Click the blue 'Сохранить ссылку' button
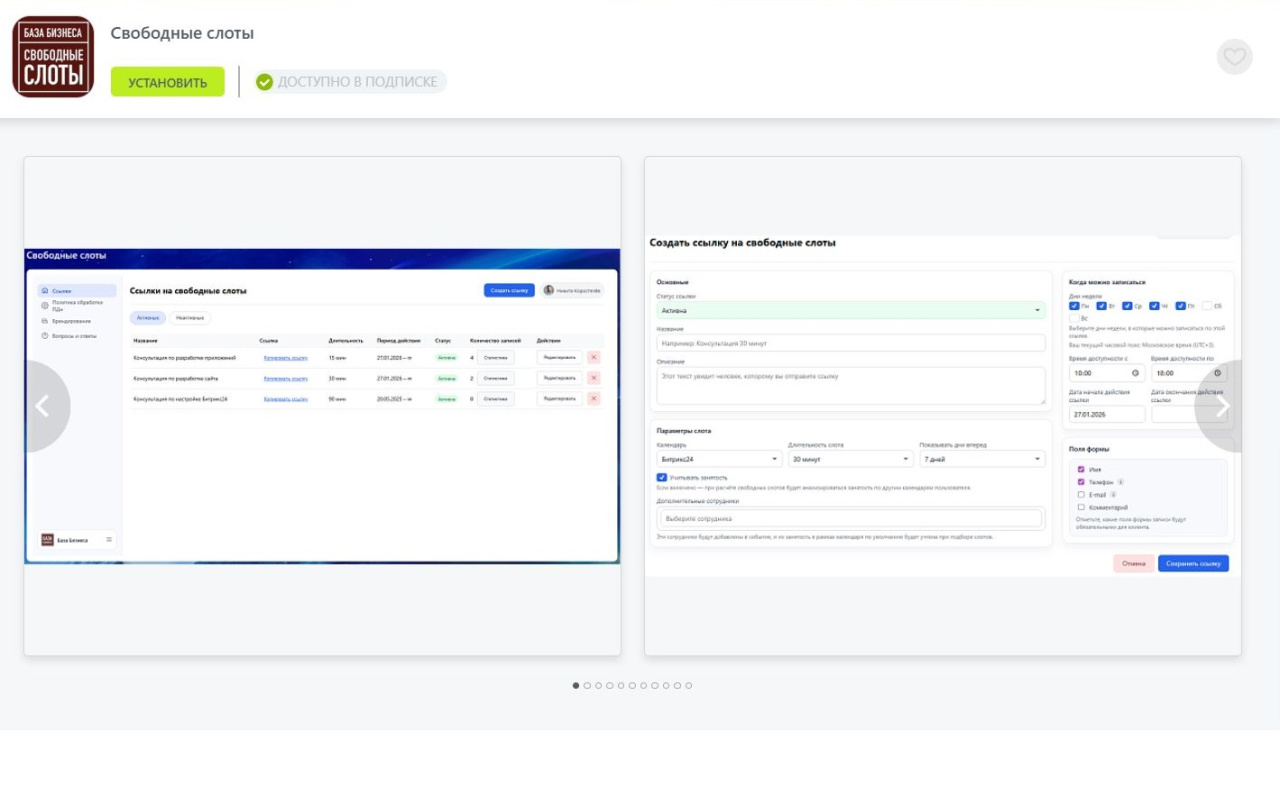Screen dimensions: 1280x787 (x=1193, y=564)
